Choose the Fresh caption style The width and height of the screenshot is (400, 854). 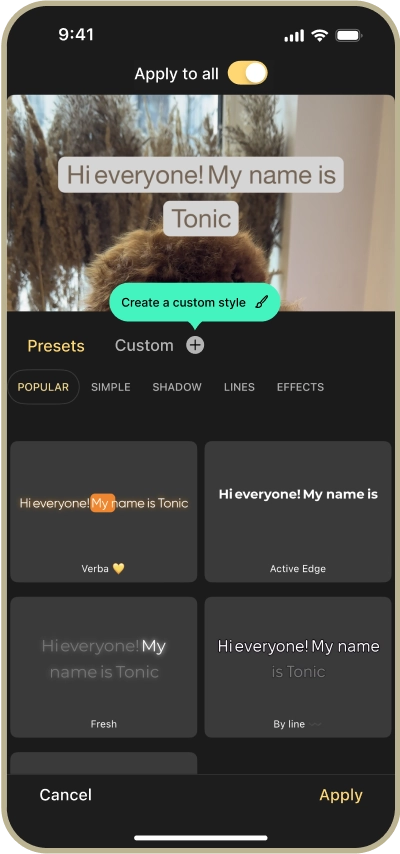tap(104, 667)
